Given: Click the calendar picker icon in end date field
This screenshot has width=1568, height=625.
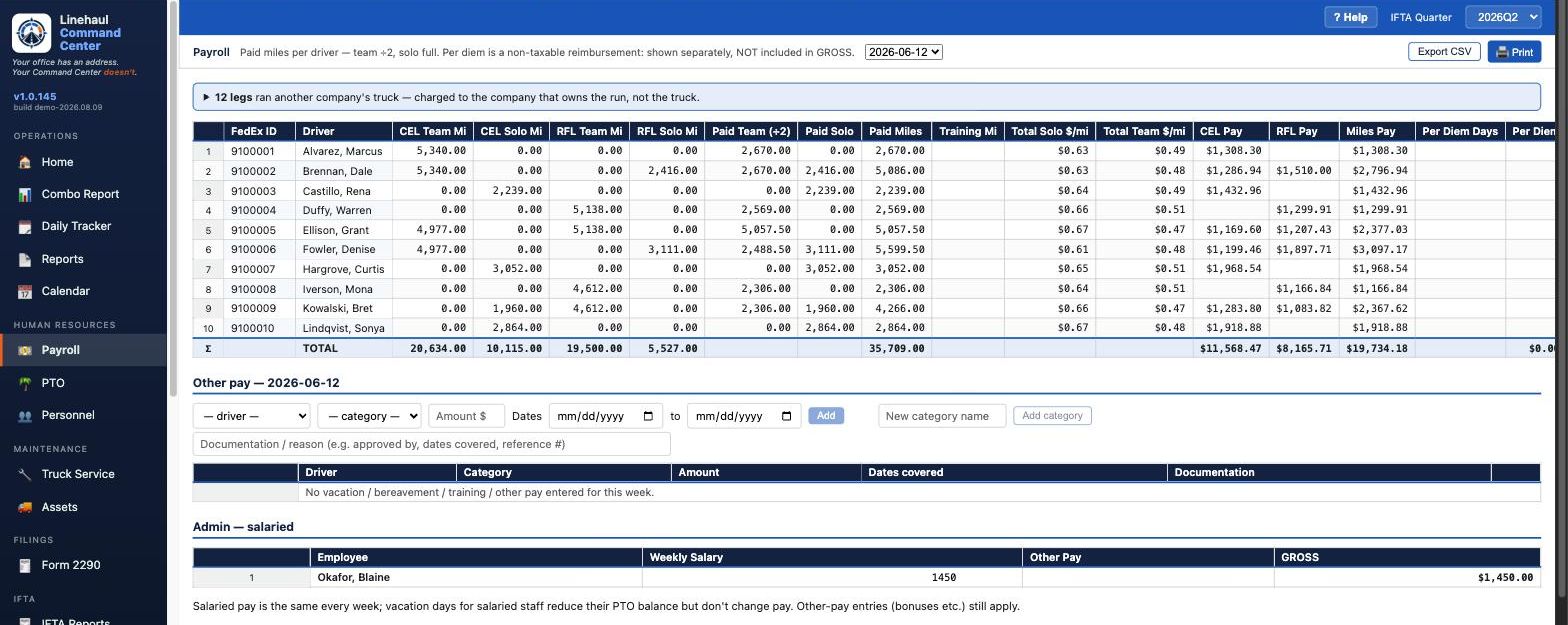Looking at the screenshot, I should click(x=786, y=416).
